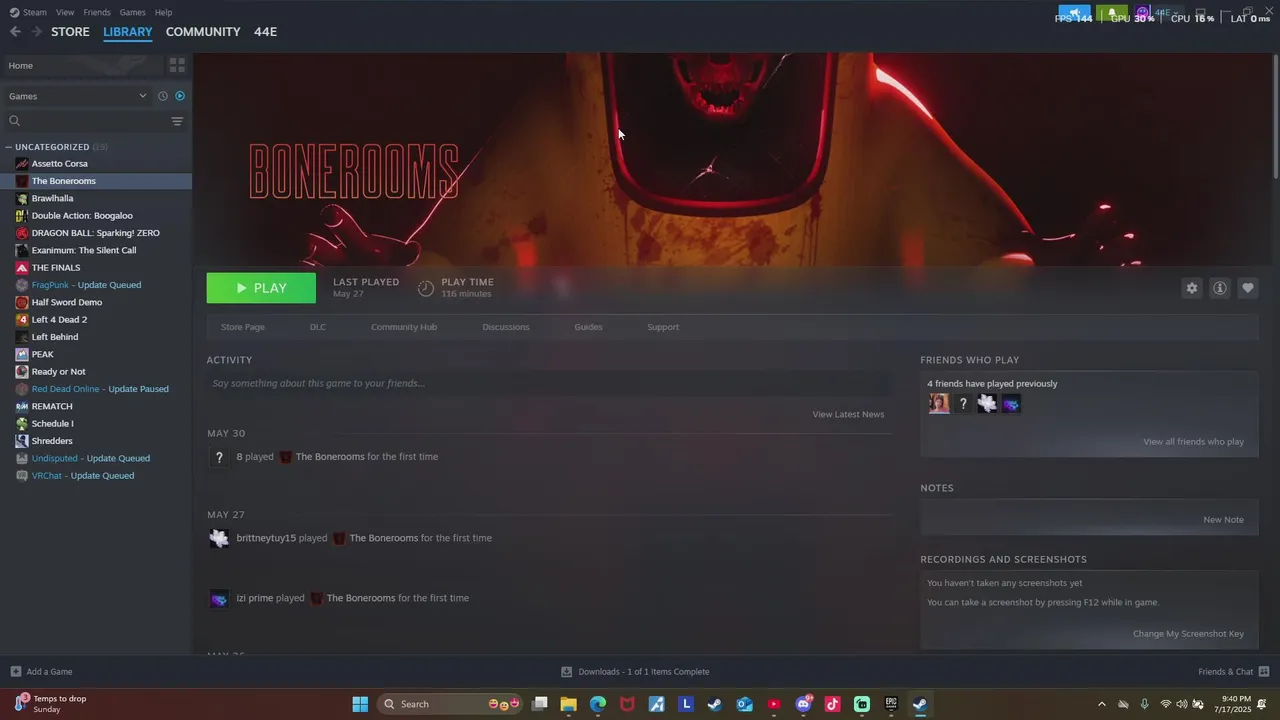
Task: Click View Latest News
Action: point(848,414)
